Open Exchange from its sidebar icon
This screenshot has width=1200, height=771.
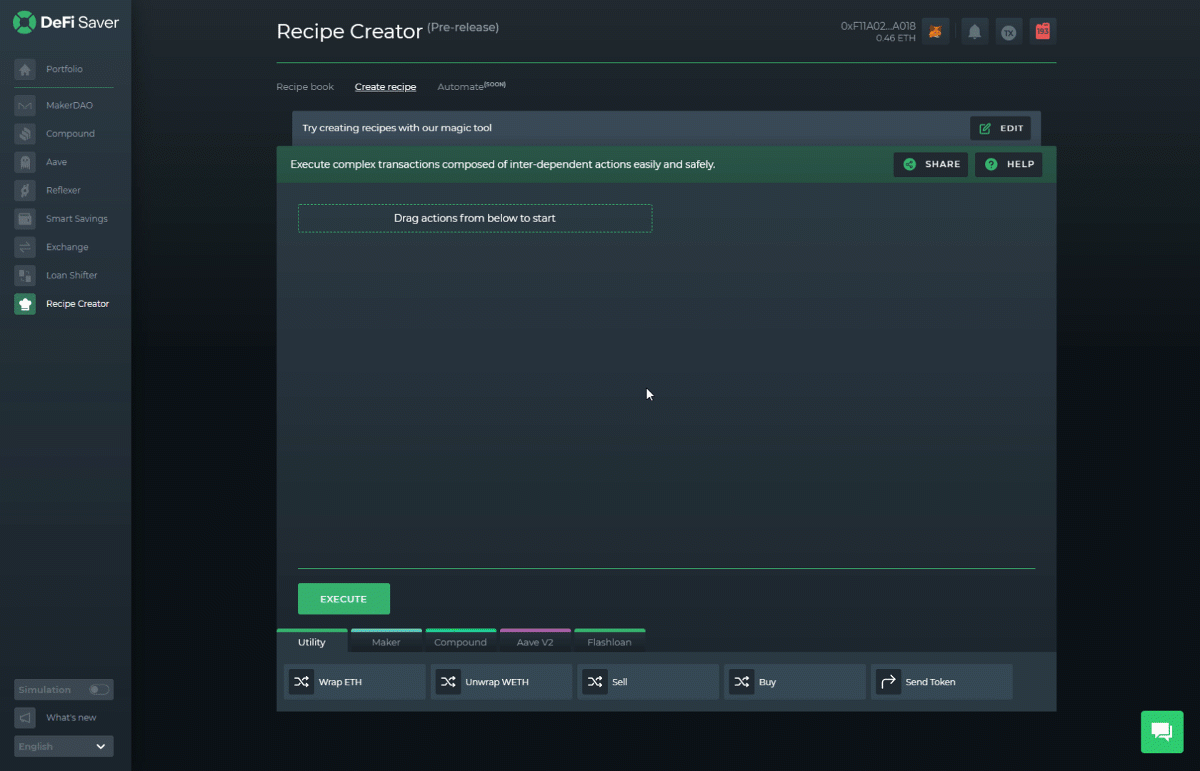tap(23, 246)
